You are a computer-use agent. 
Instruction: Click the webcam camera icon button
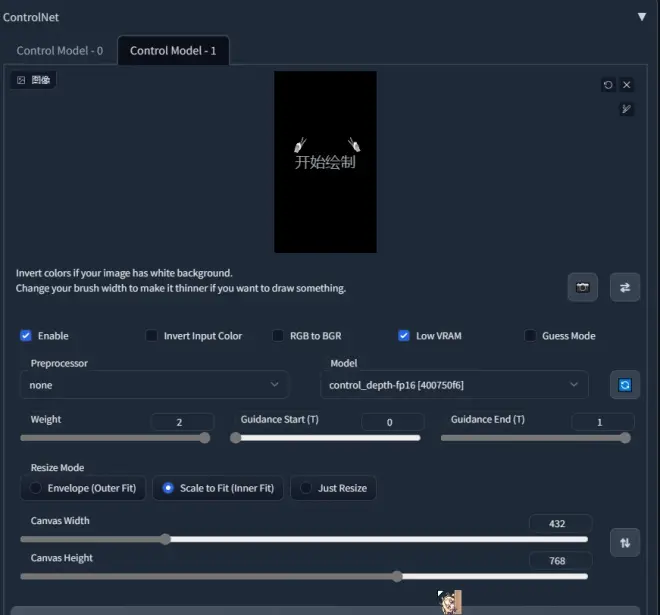pyautogui.click(x=582, y=287)
